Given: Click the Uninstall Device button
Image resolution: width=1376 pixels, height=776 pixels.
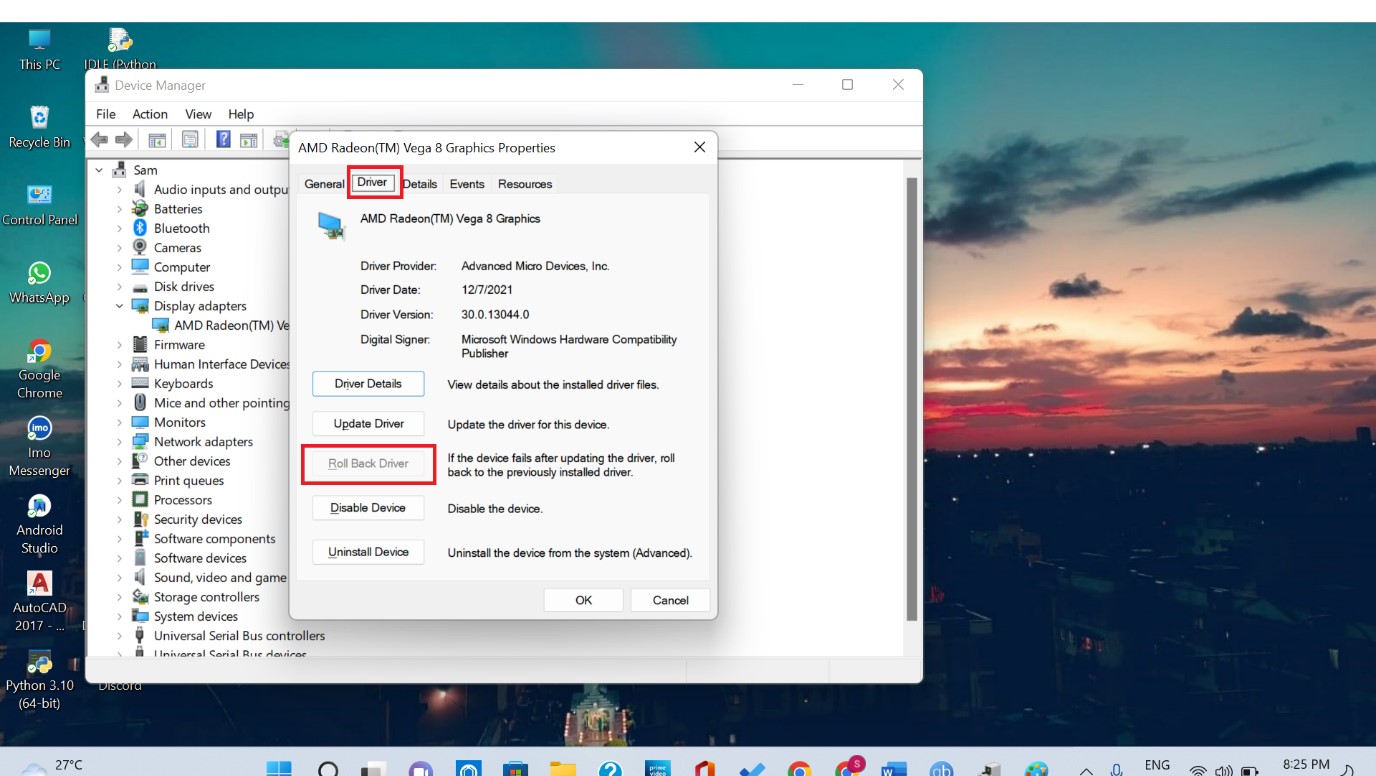Looking at the screenshot, I should (x=368, y=551).
